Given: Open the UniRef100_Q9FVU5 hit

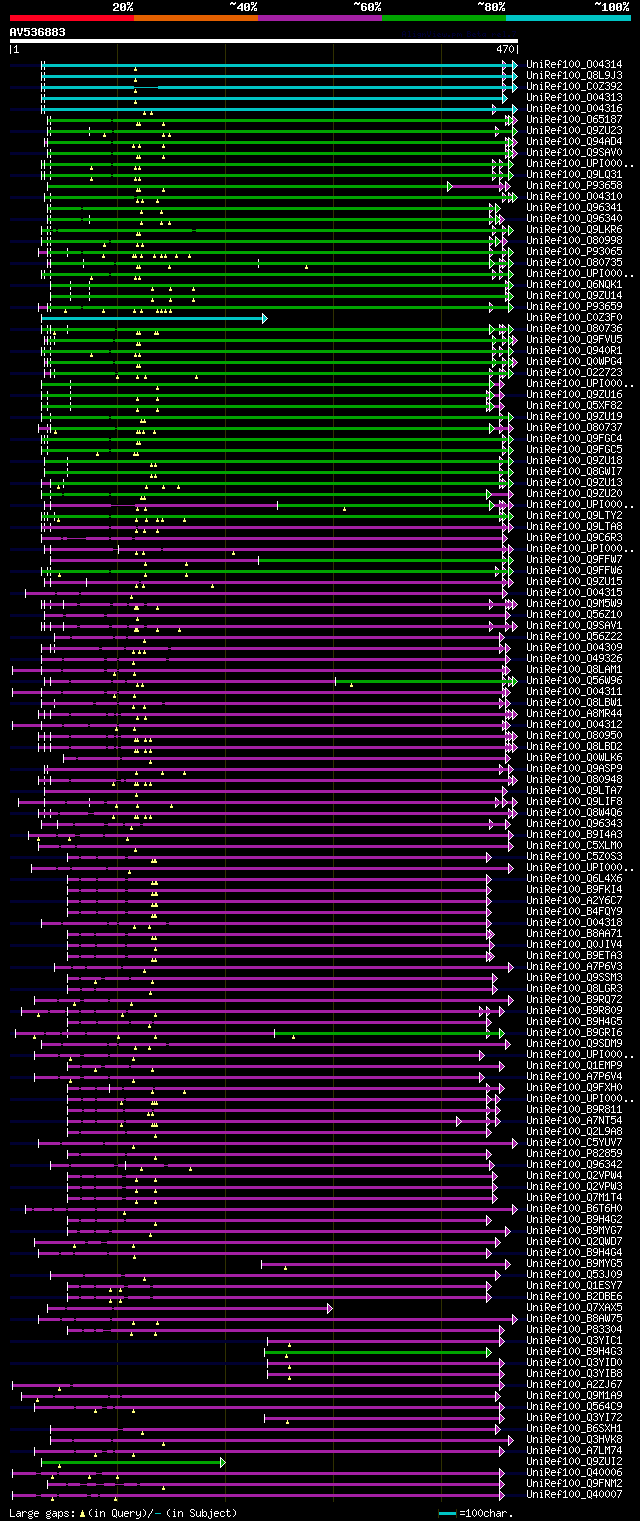Looking at the screenshot, I should (x=575, y=340).
